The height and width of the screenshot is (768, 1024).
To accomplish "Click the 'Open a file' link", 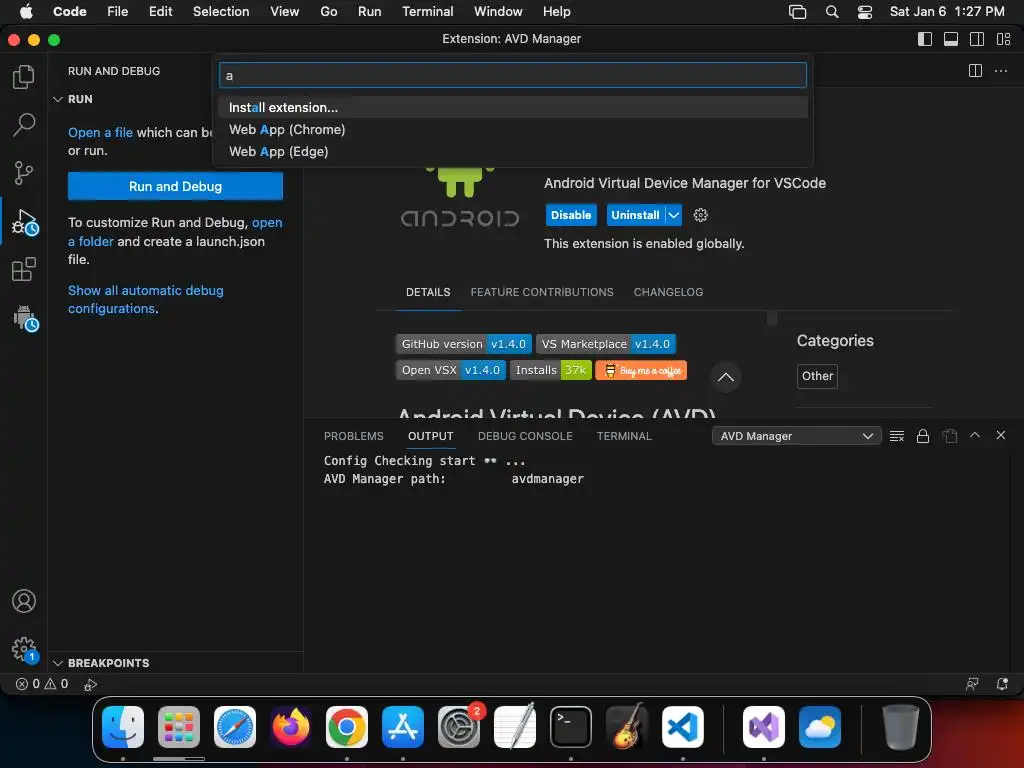I will pyautogui.click(x=100, y=133).
